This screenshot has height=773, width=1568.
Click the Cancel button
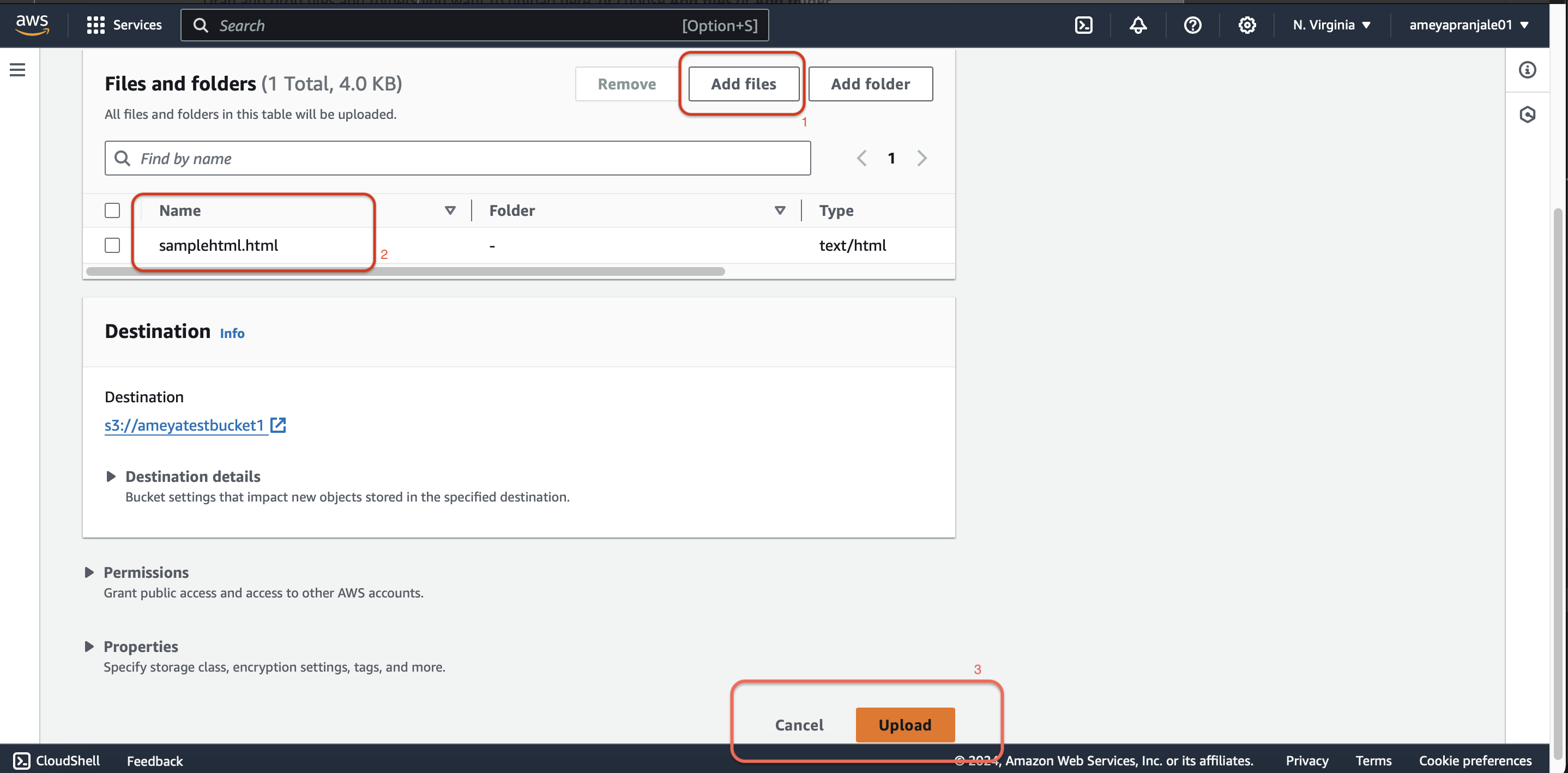point(799,725)
